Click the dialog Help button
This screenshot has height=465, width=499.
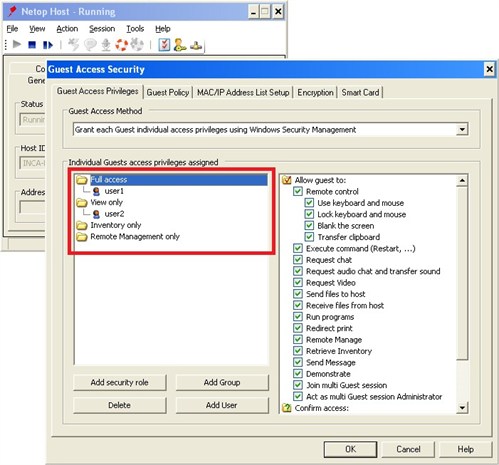coord(465,449)
